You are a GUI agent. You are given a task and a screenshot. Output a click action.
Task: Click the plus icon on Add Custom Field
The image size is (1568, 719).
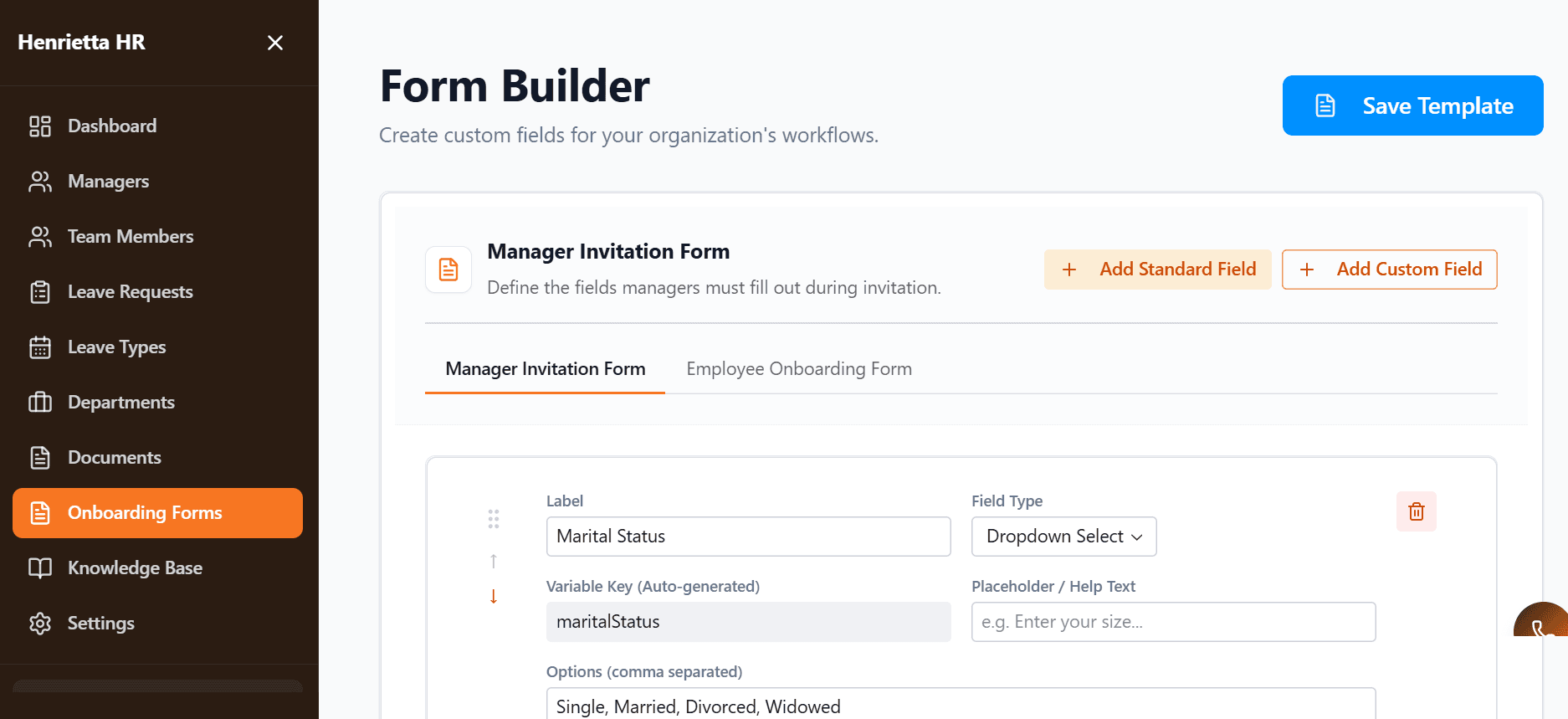pyautogui.click(x=1307, y=270)
